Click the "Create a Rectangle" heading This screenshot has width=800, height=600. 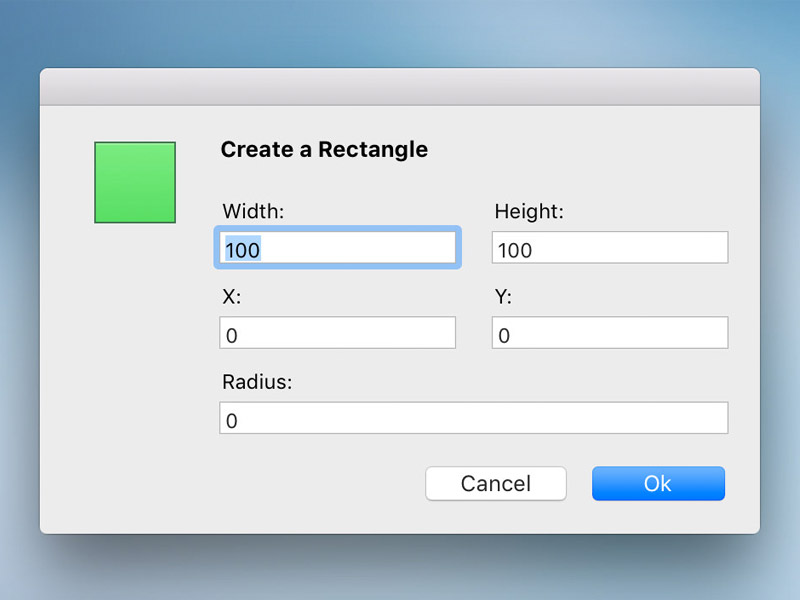324,149
